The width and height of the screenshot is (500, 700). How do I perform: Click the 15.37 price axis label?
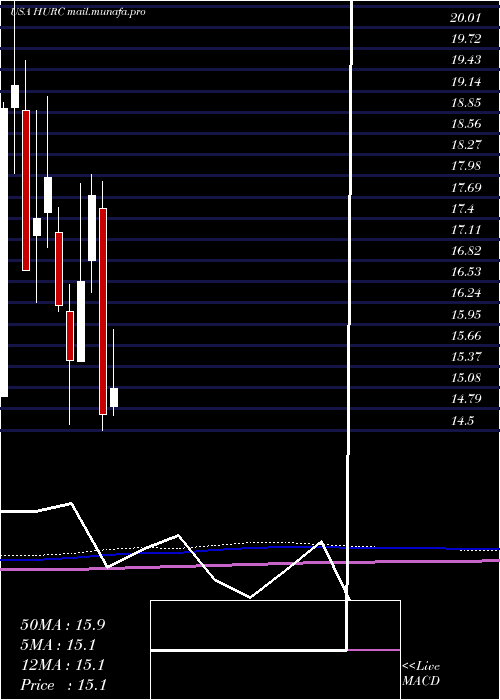[x=466, y=357]
